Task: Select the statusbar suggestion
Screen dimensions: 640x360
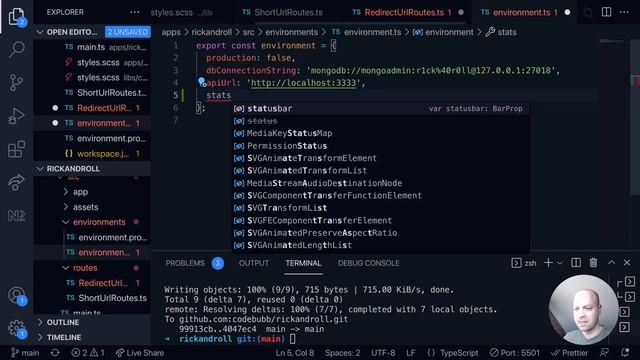Action: click(x=381, y=109)
